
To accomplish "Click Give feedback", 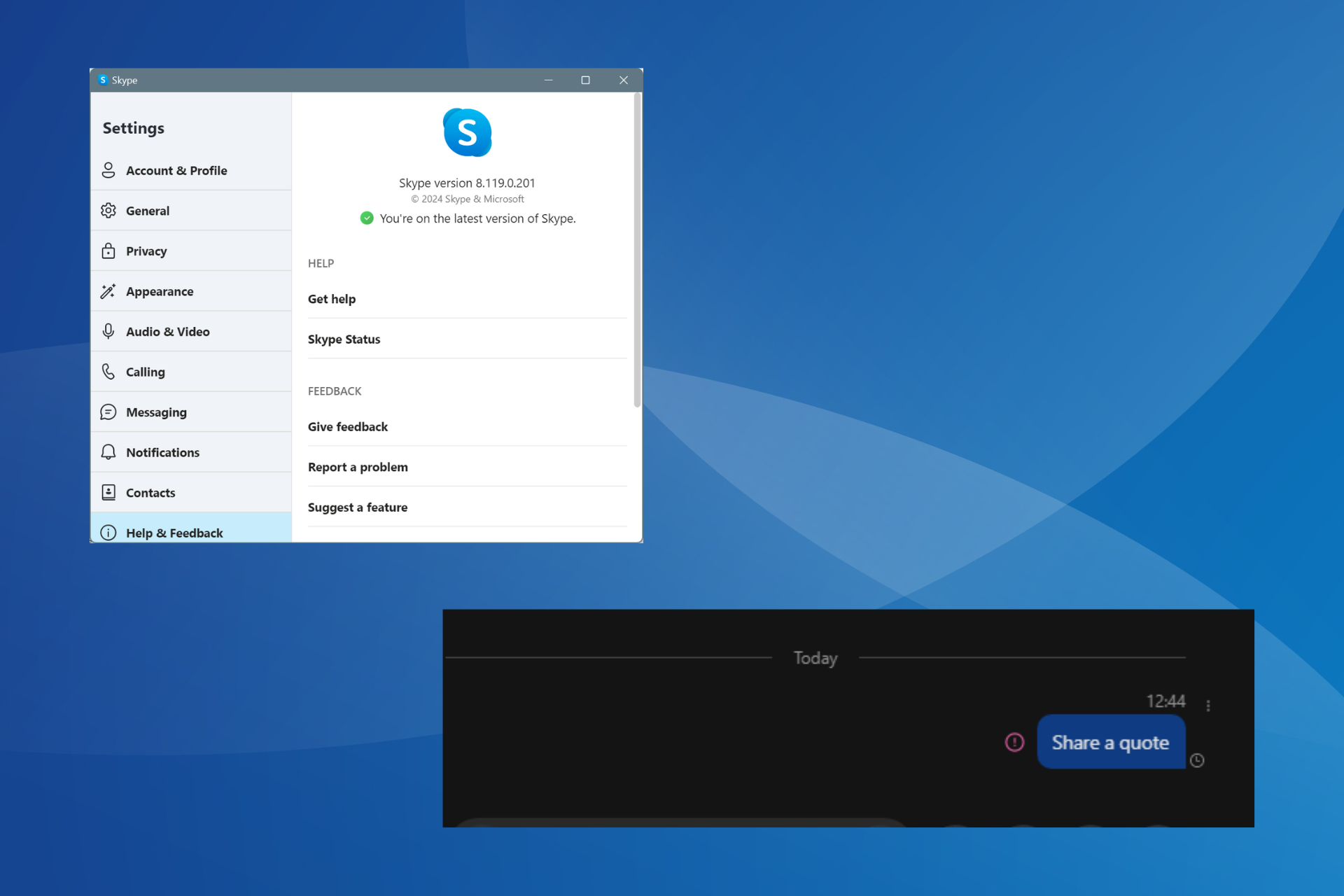I will (x=467, y=426).
